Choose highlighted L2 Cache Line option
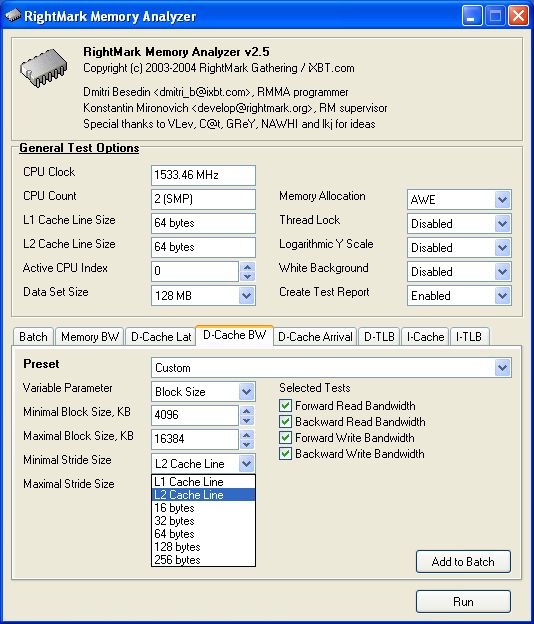Screen dimensions: 534x624 tap(203, 495)
